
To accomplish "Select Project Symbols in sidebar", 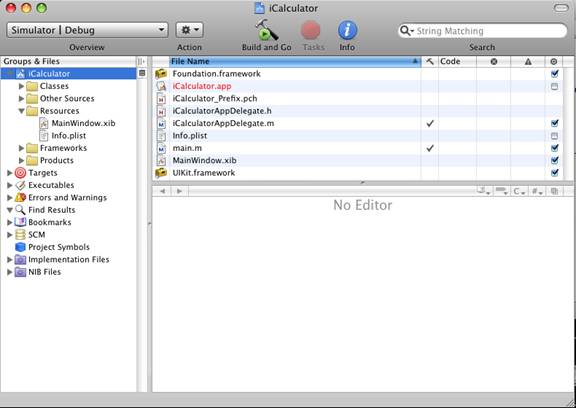I will [59, 247].
